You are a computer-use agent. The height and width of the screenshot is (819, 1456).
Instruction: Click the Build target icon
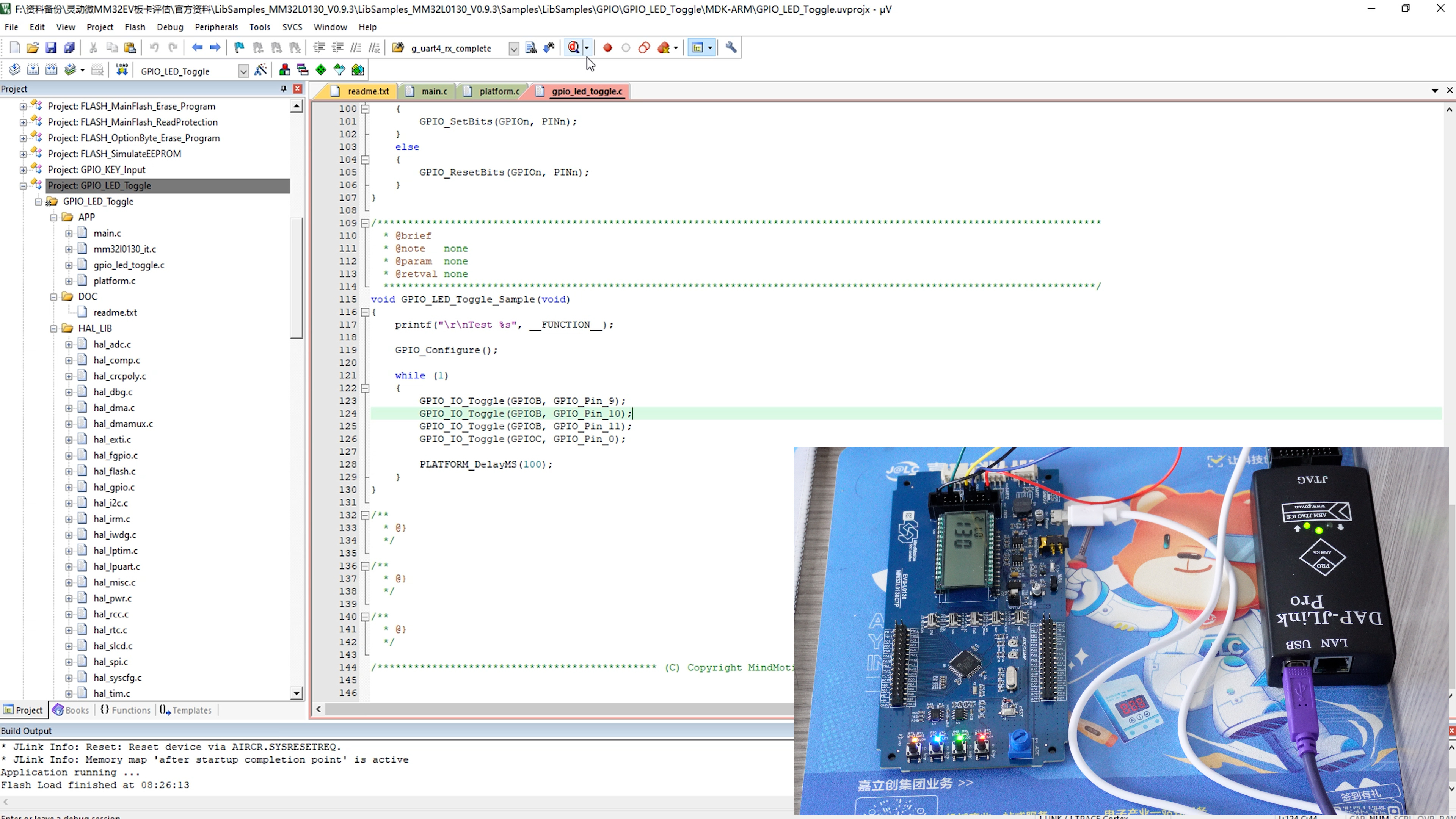(x=33, y=70)
